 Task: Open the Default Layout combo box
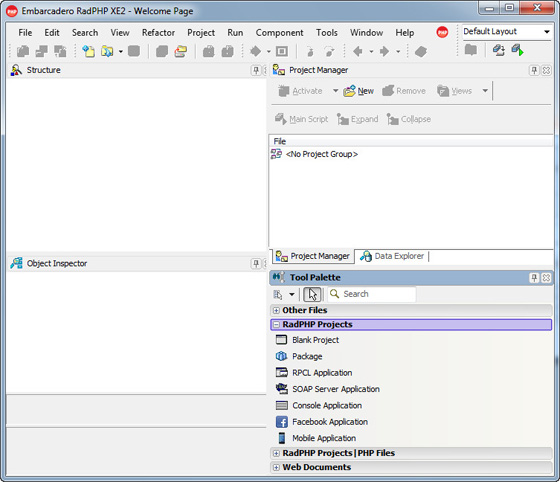coord(506,32)
